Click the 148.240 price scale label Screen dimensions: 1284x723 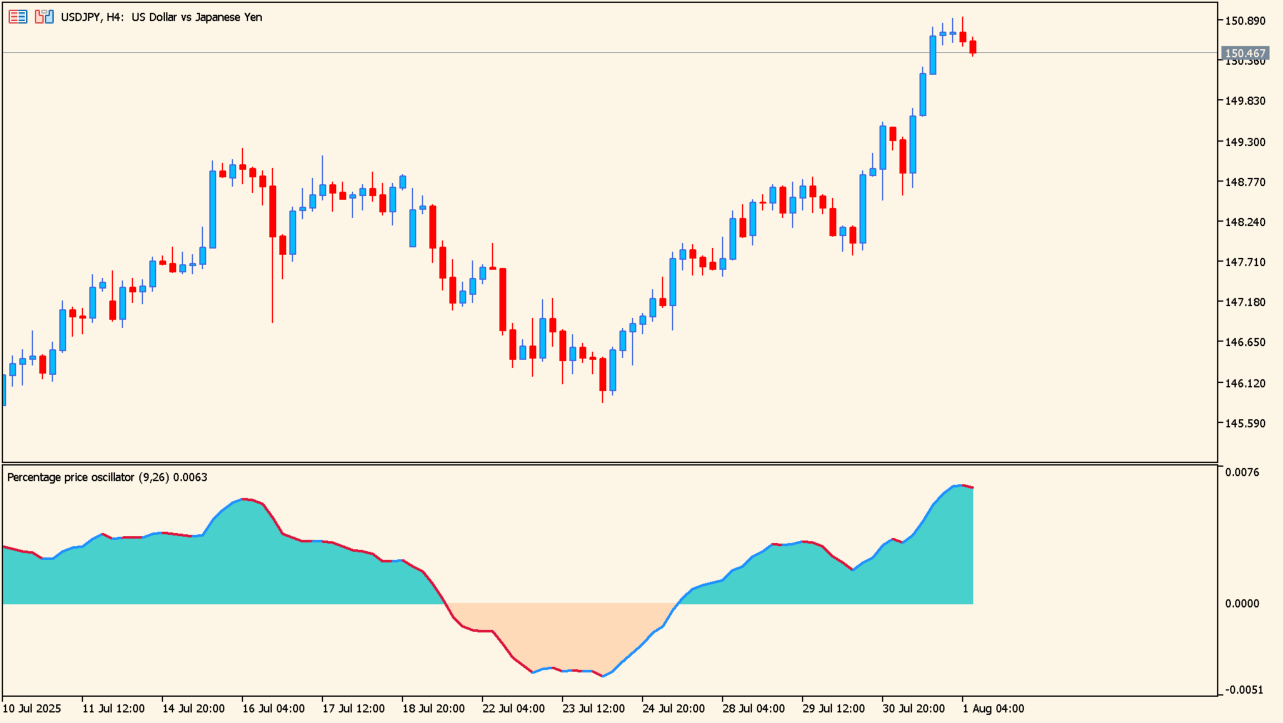[1244, 222]
